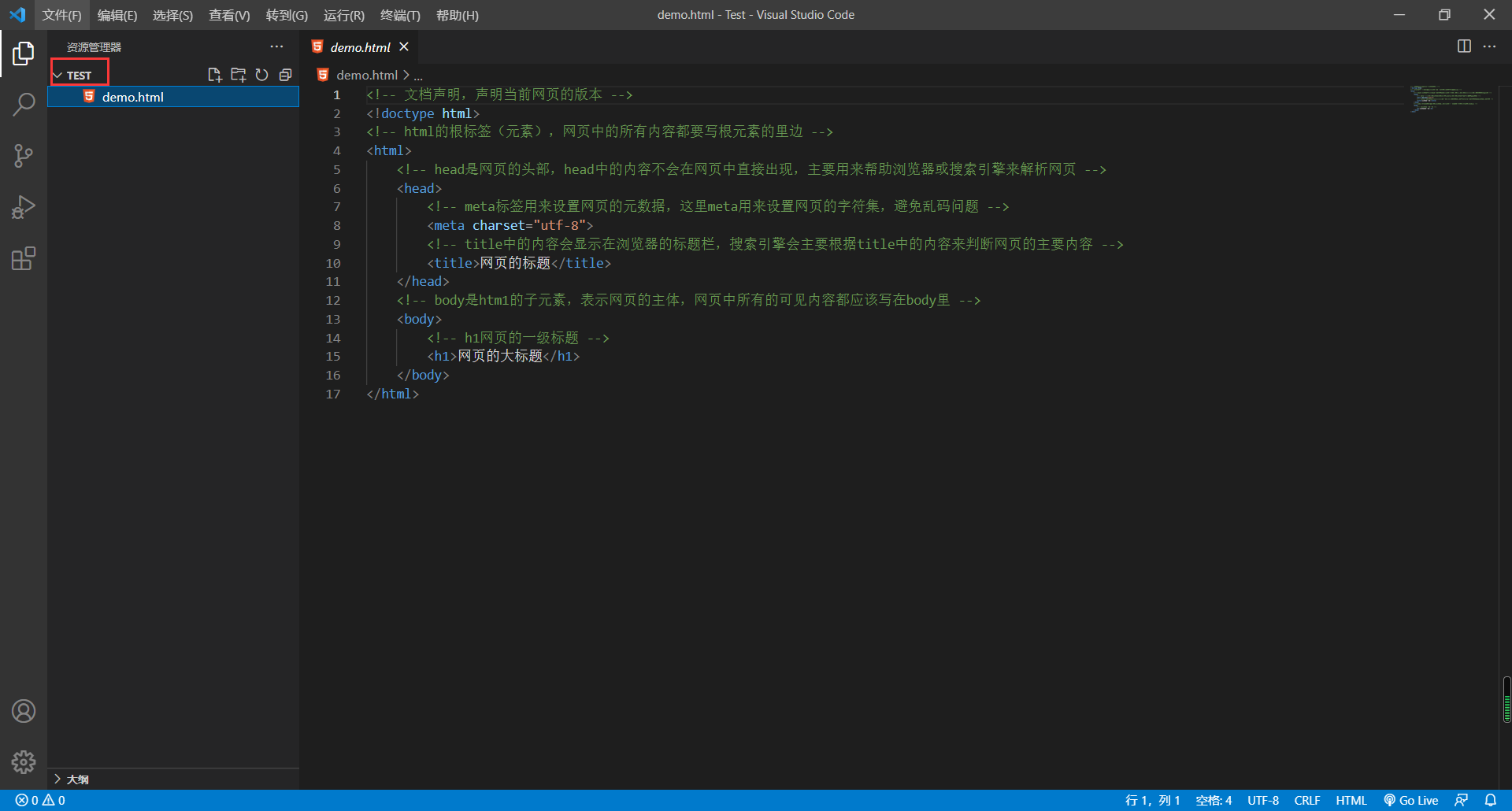
Task: Click the opening body tag
Action: pyautogui.click(x=419, y=319)
